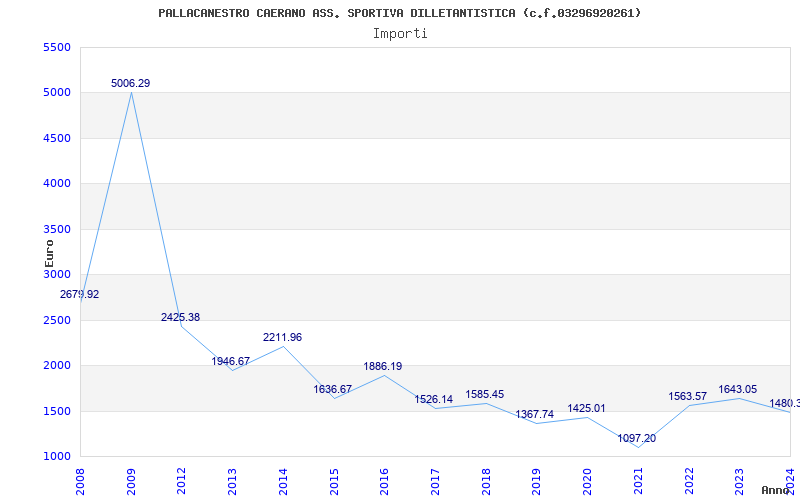Screen dimensions: 800x500
Task: Click the y-axis value 3500
Action: [x=57, y=229]
